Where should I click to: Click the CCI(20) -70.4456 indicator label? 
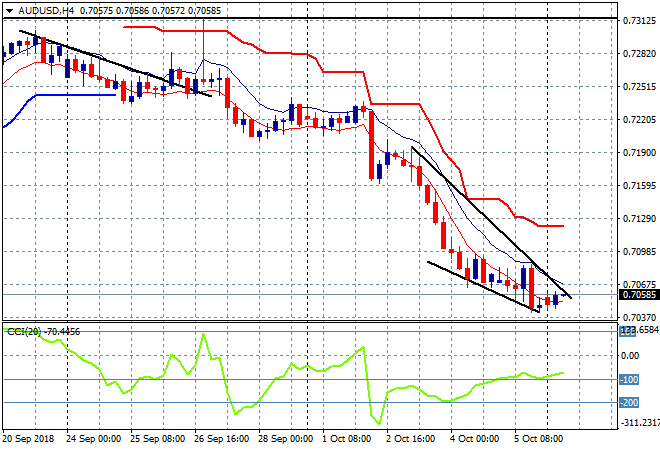pos(43,332)
